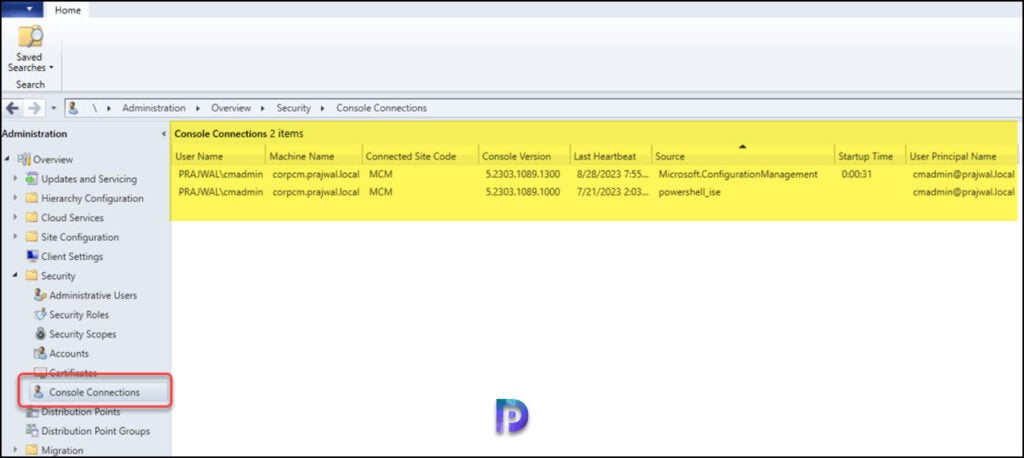The image size is (1024, 458).
Task: Sort by the Startup Time column
Action: pos(869,156)
